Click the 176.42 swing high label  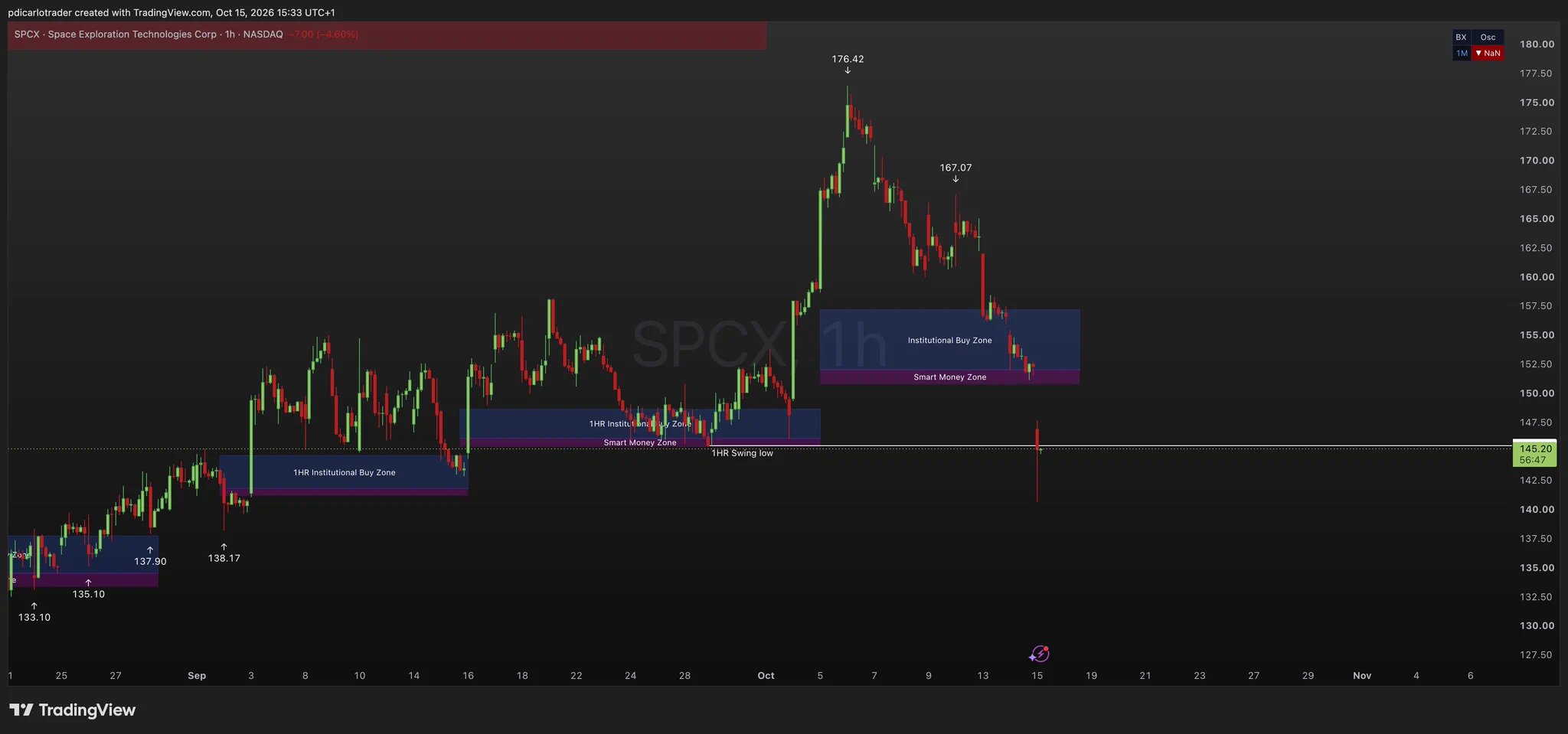pos(848,59)
